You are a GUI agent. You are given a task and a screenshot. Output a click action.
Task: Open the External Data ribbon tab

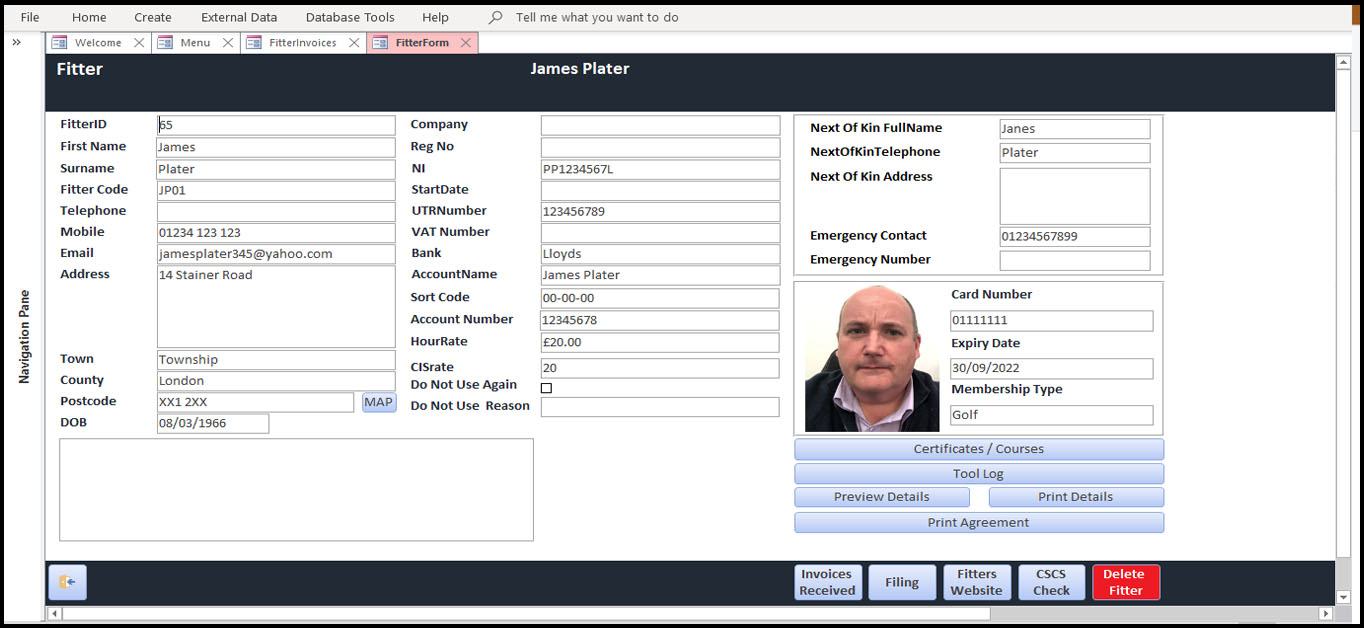point(239,17)
